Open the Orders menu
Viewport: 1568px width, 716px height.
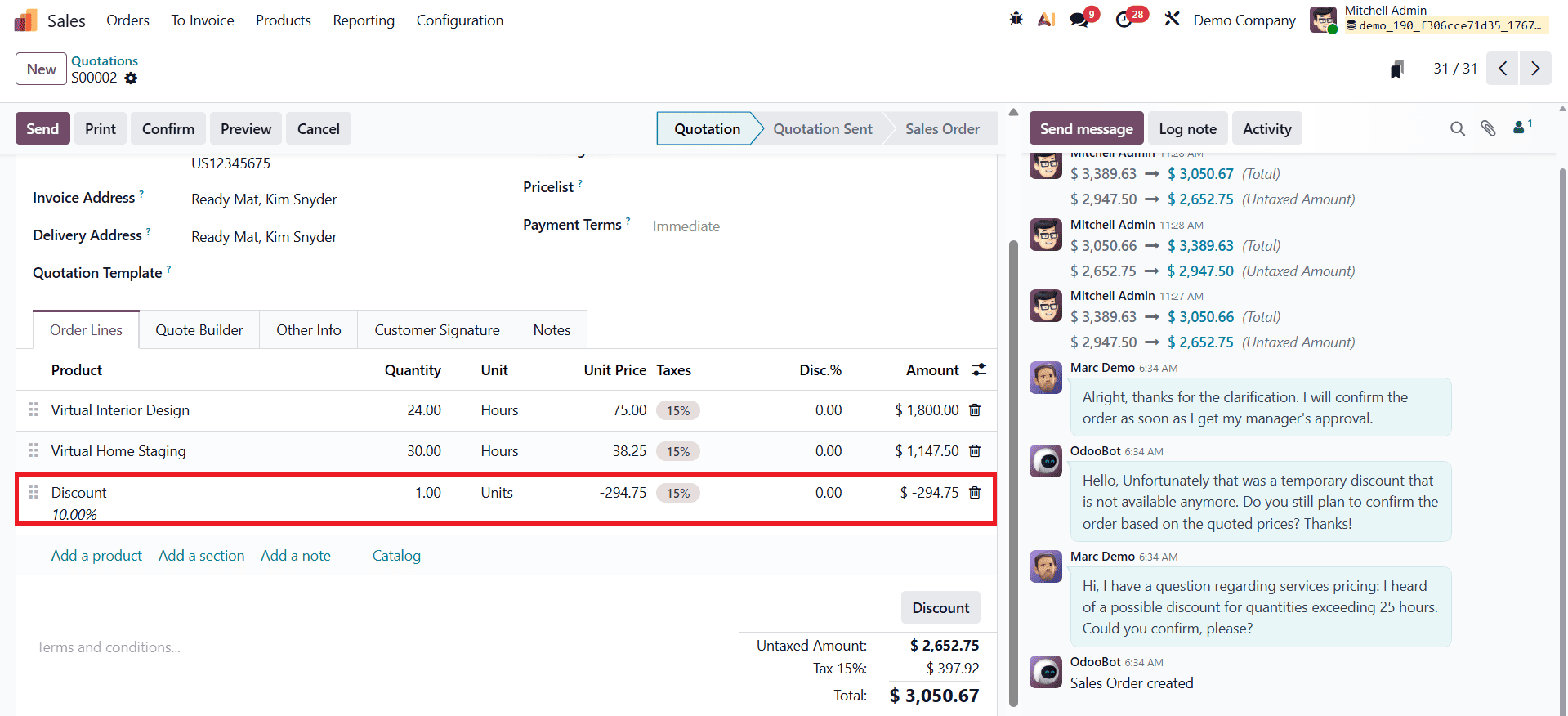pos(128,20)
